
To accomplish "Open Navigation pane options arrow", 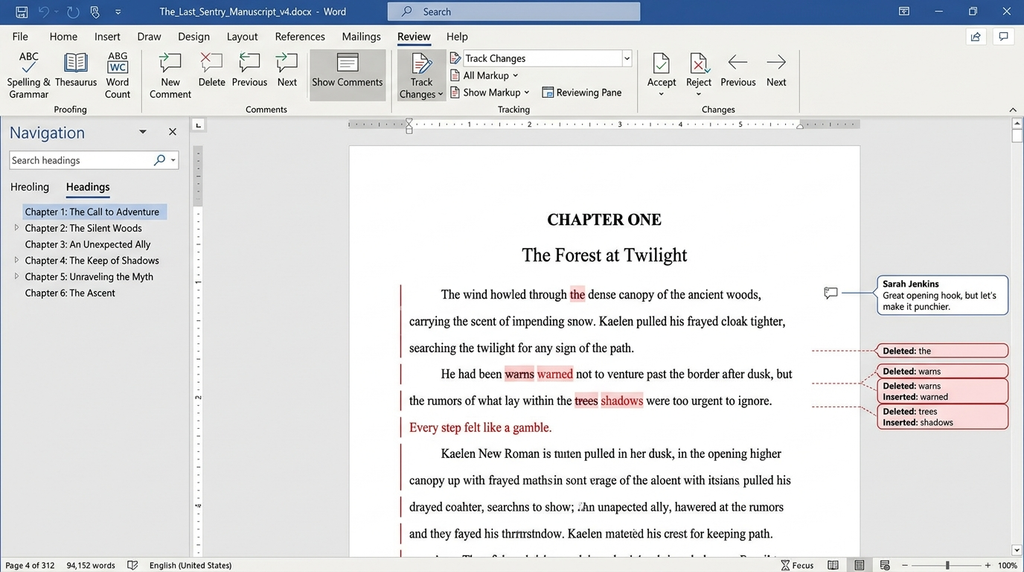I will click(142, 132).
